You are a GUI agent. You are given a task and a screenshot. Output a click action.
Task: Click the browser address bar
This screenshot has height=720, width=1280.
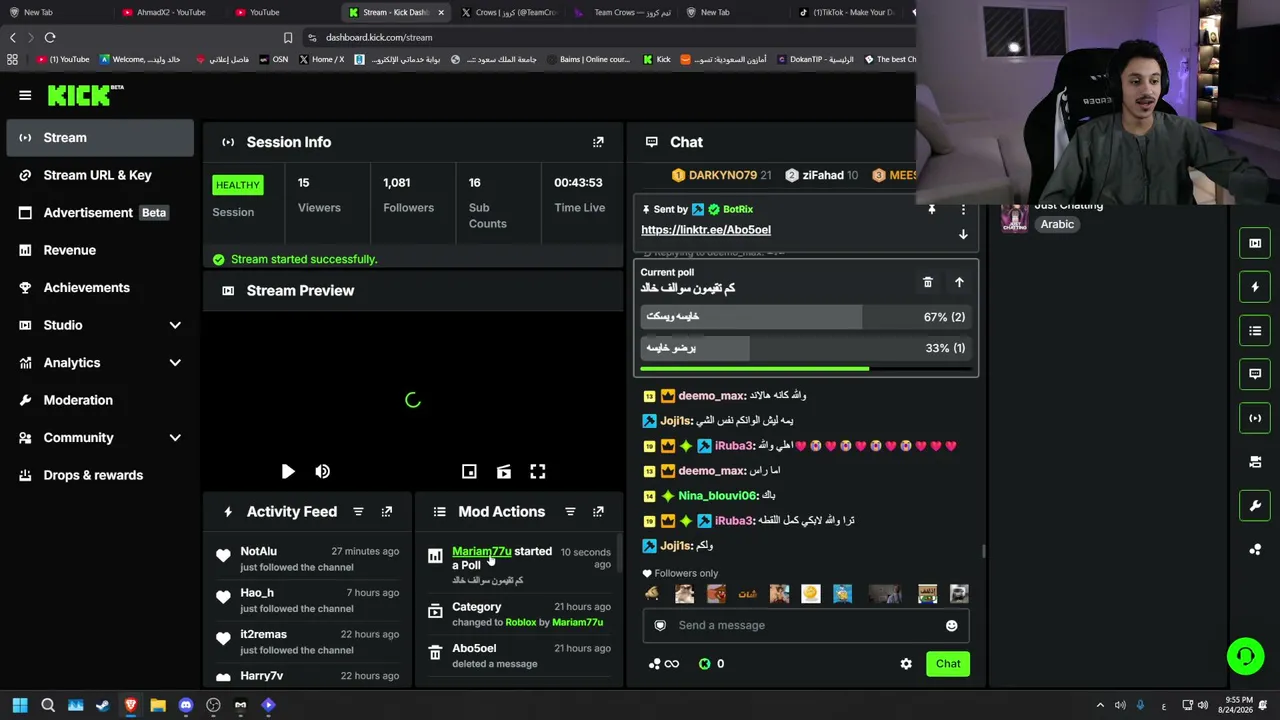coord(600,37)
